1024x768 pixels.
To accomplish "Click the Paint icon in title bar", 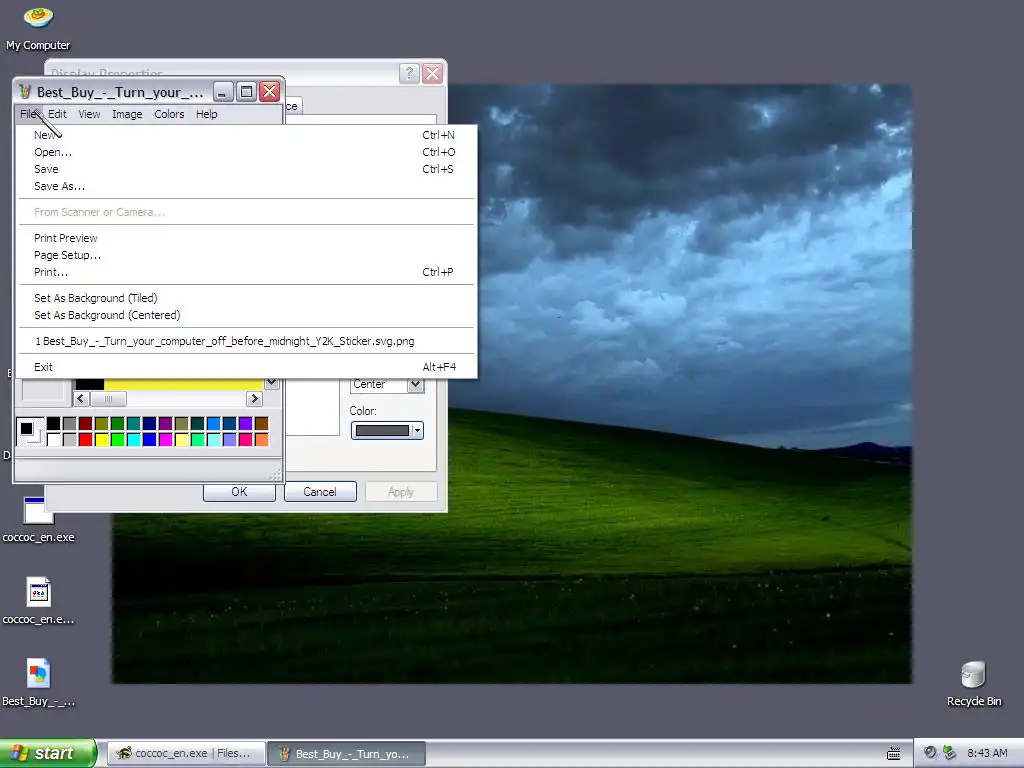I will point(25,91).
